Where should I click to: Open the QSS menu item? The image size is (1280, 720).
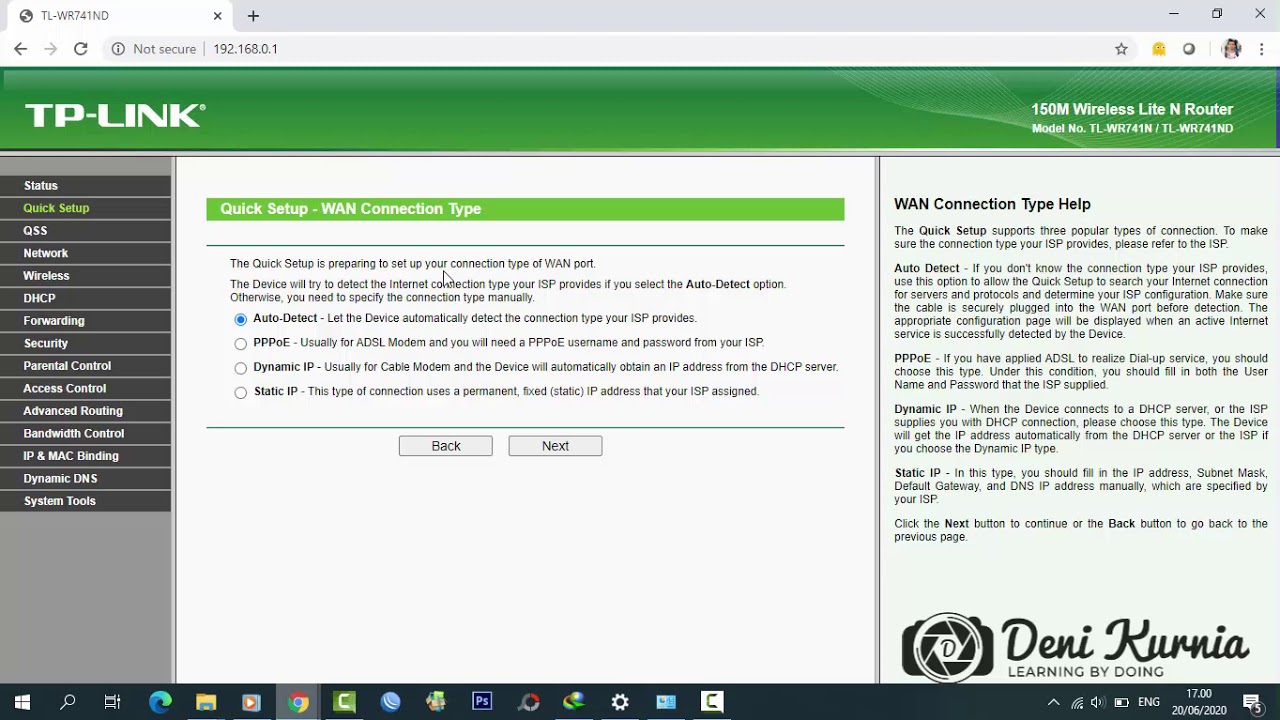tap(86, 231)
